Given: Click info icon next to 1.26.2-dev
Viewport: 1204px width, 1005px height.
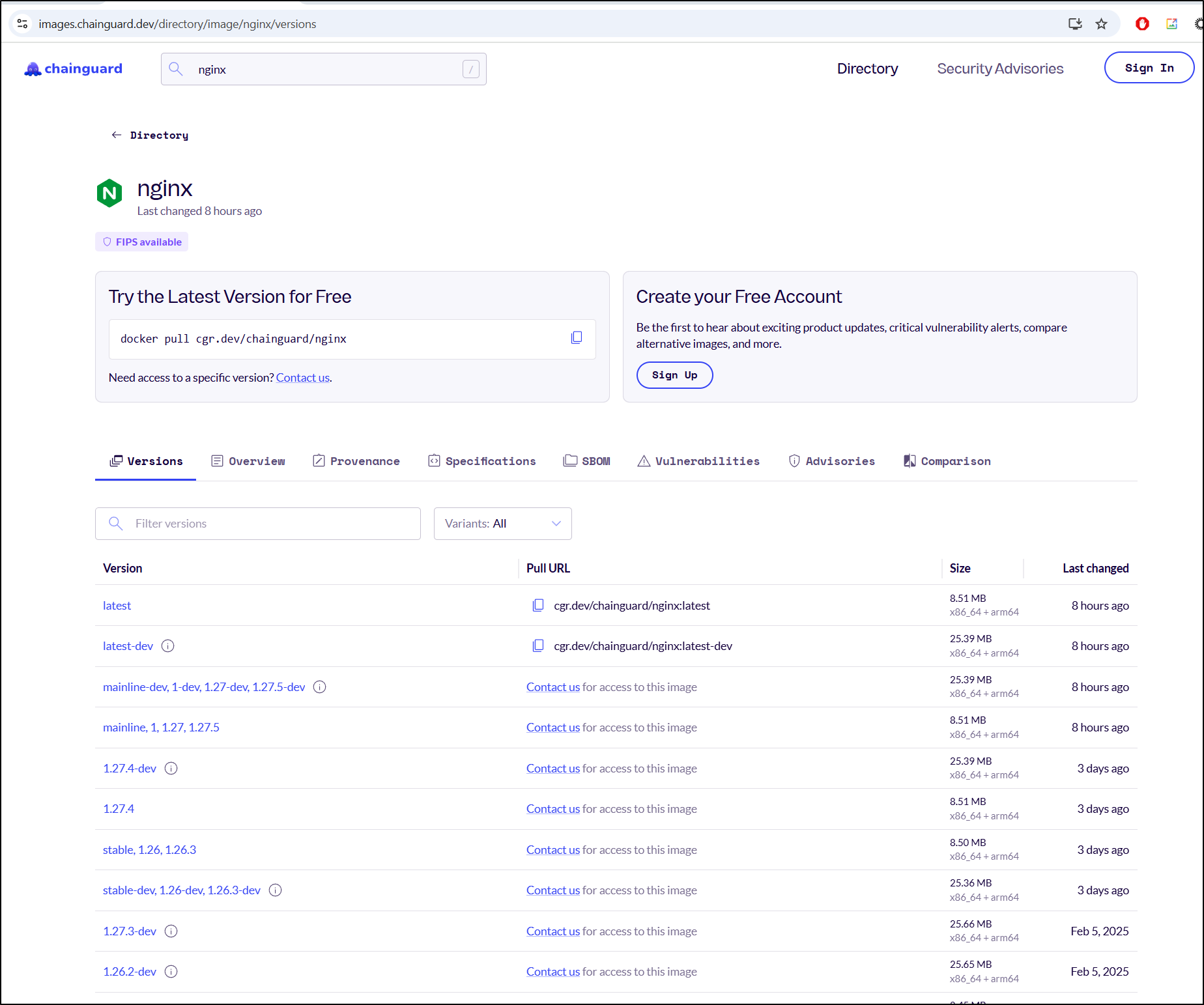Looking at the screenshot, I should pos(171,971).
